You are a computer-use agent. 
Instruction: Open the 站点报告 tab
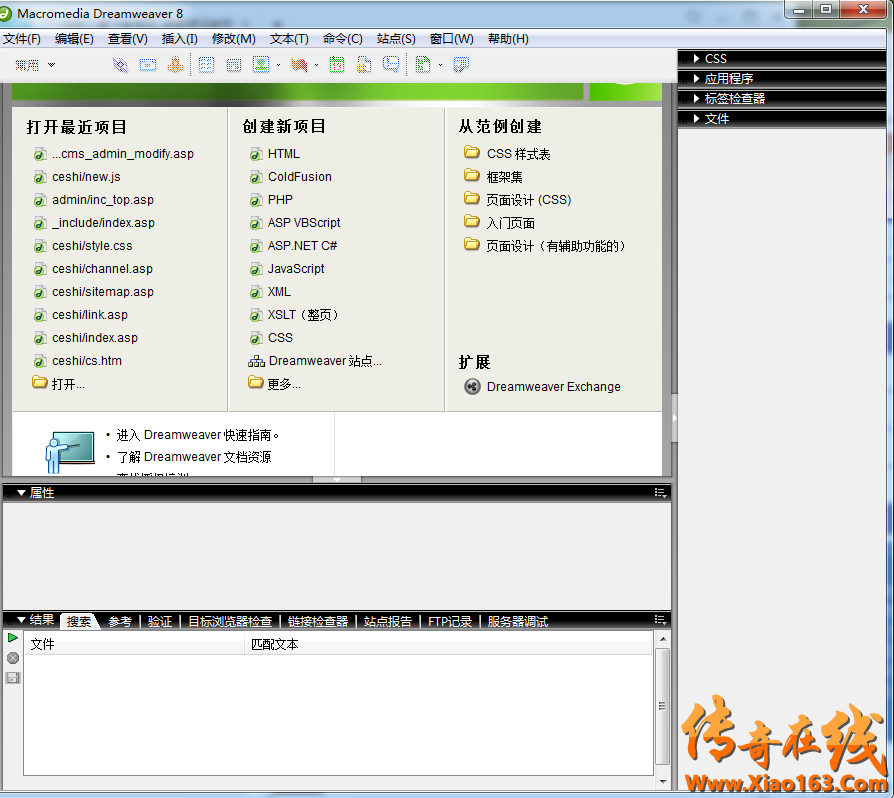click(x=388, y=622)
